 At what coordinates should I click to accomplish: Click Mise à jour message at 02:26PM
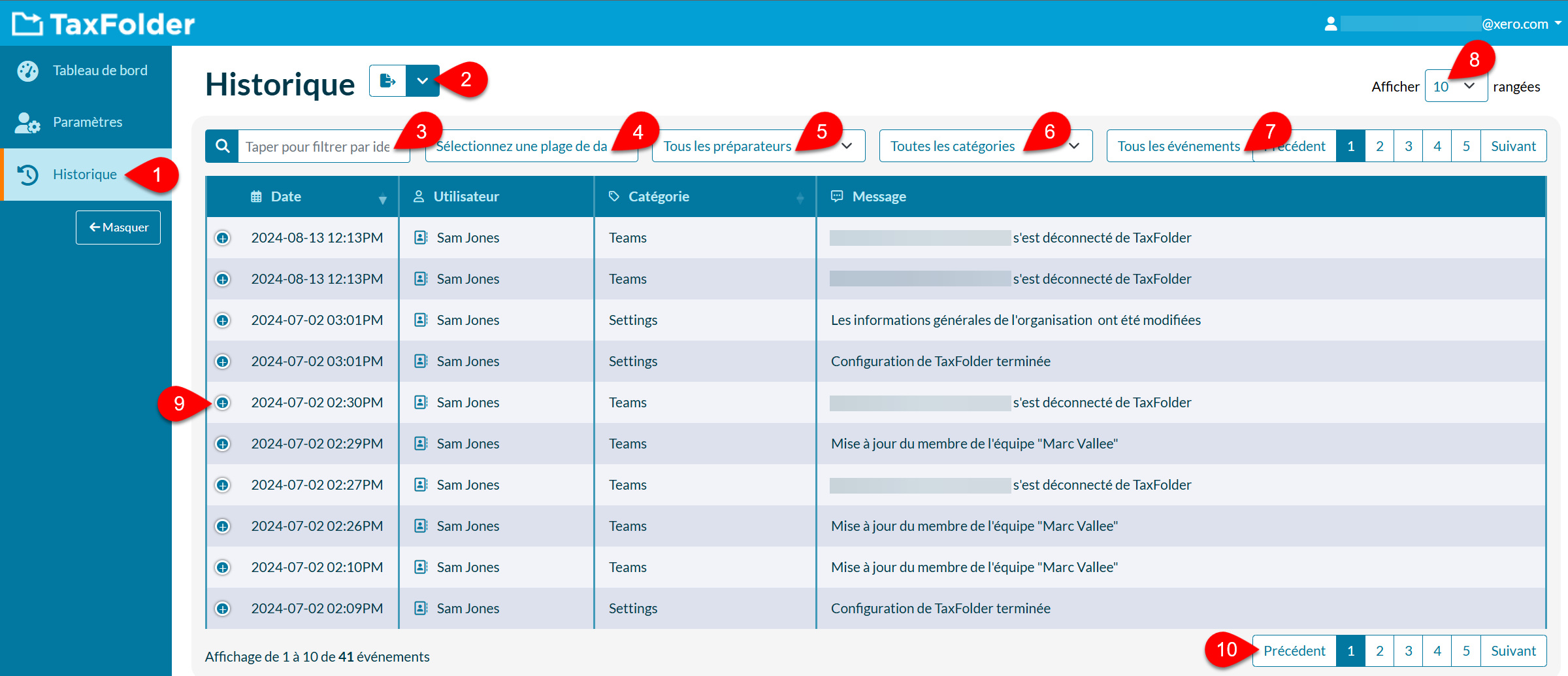tap(974, 526)
